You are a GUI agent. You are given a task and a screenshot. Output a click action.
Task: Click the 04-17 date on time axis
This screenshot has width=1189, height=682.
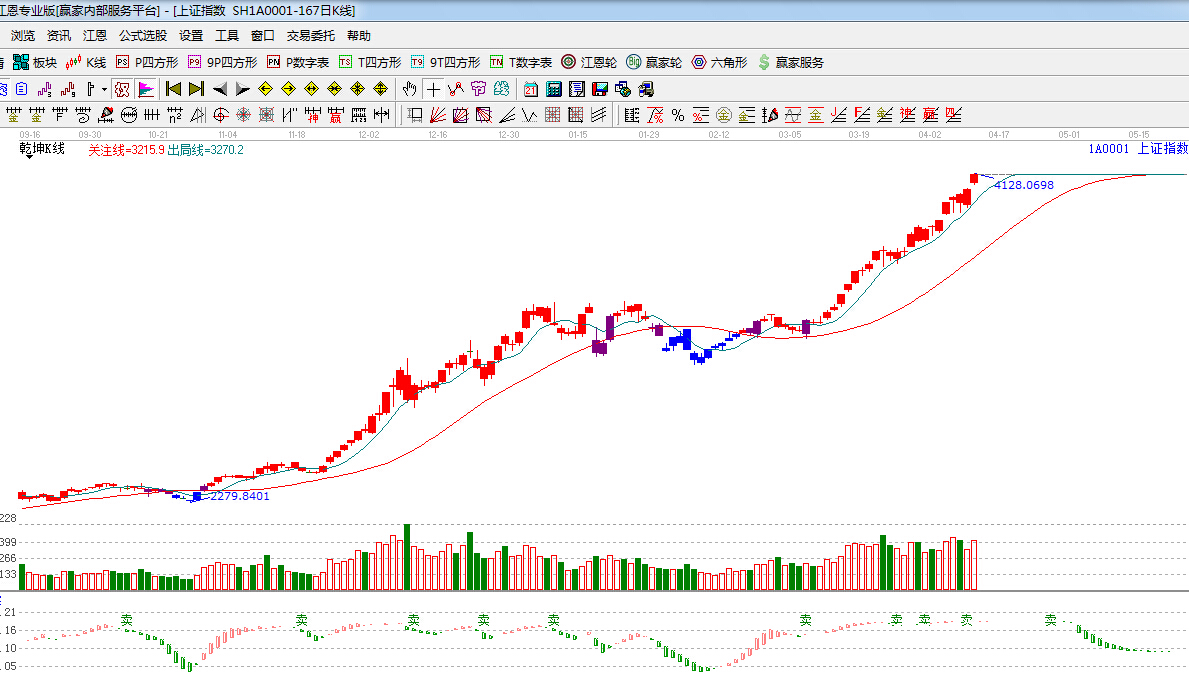998,134
